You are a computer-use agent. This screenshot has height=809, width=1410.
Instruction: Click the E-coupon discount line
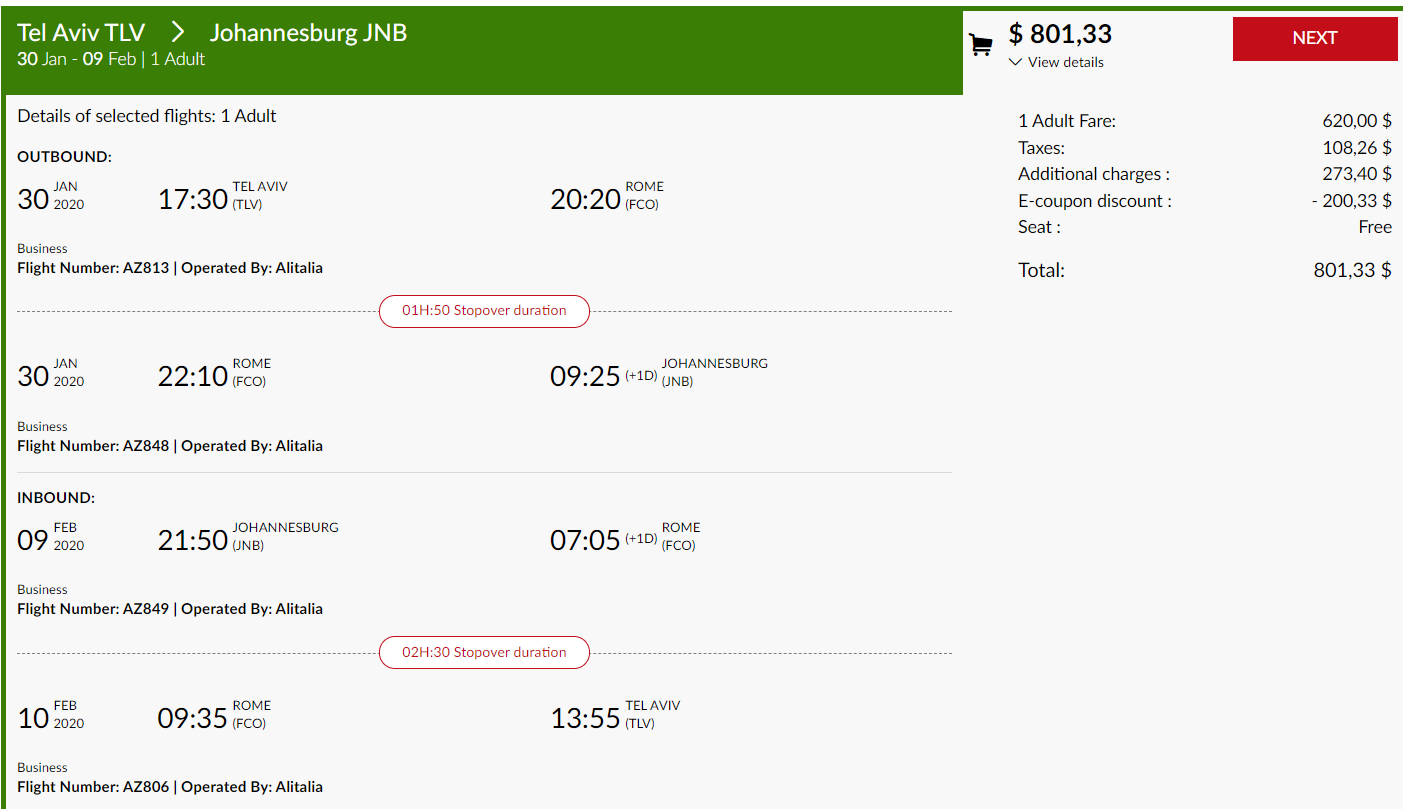pos(1205,201)
